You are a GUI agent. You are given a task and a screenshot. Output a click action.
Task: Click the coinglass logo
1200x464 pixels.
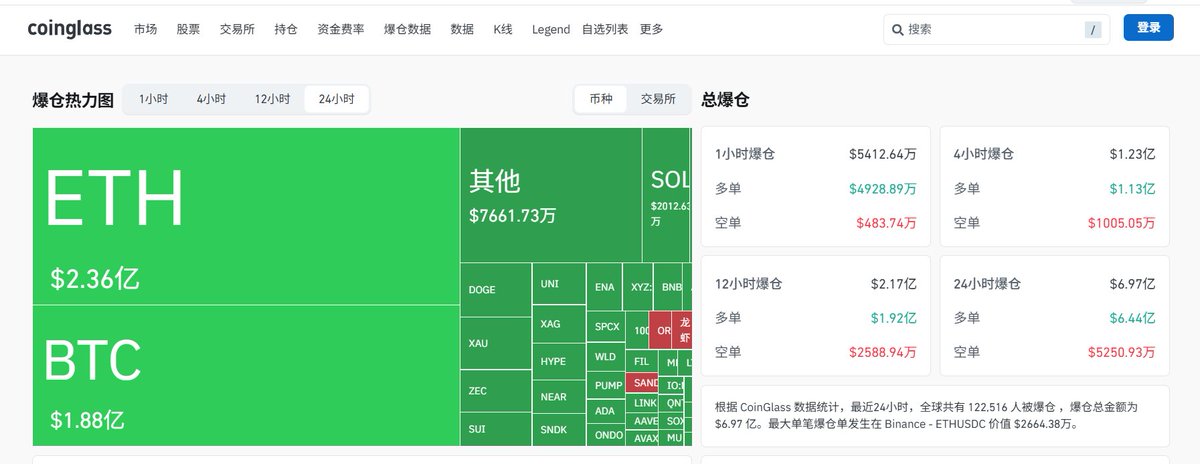(x=70, y=29)
